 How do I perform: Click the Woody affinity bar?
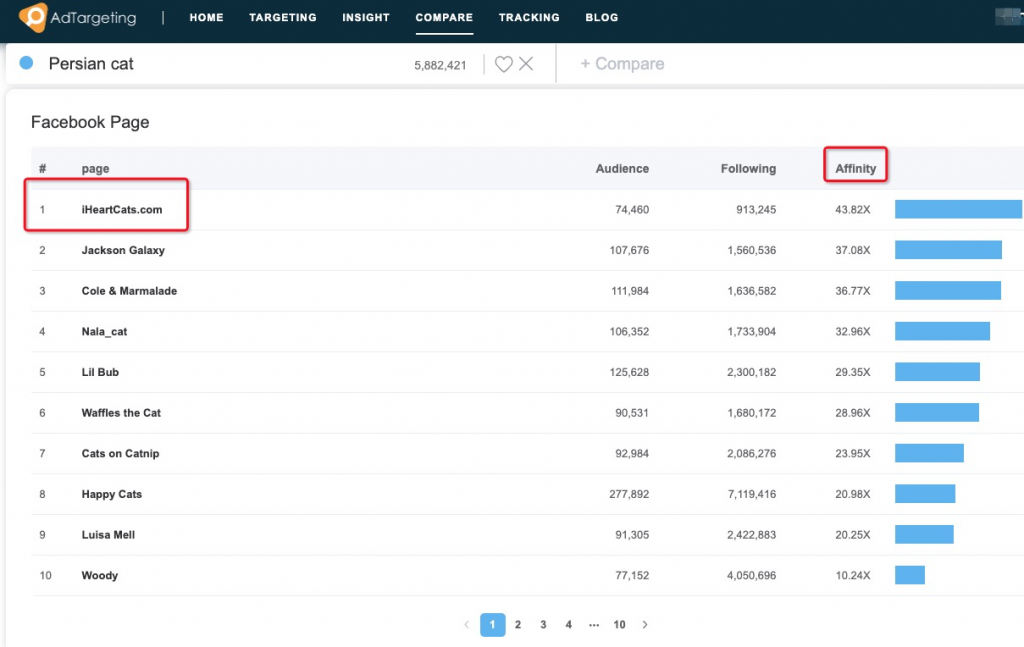coord(910,575)
